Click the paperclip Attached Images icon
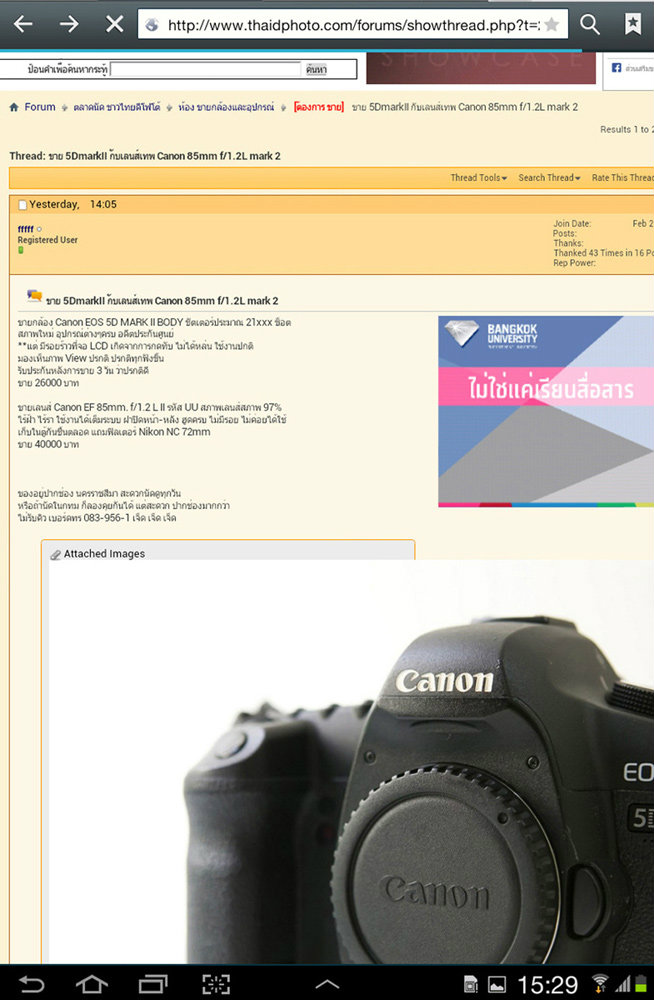 pos(56,554)
